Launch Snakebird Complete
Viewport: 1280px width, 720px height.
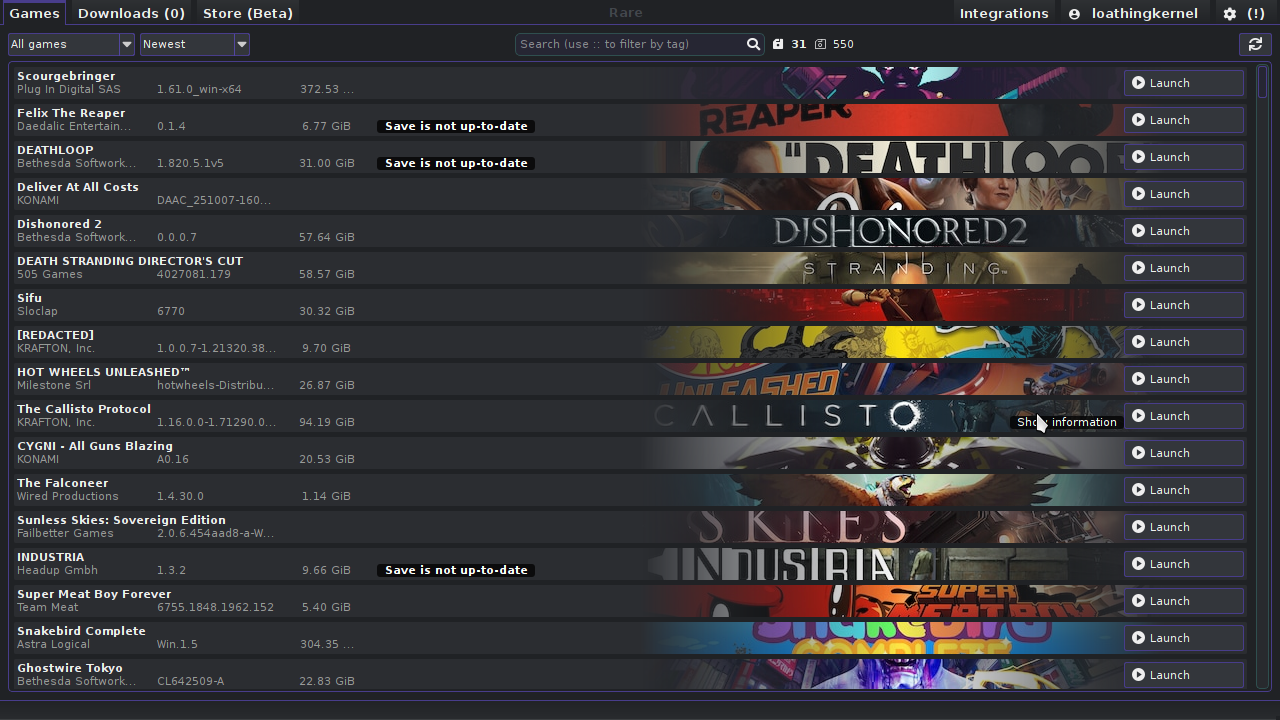[1184, 638]
